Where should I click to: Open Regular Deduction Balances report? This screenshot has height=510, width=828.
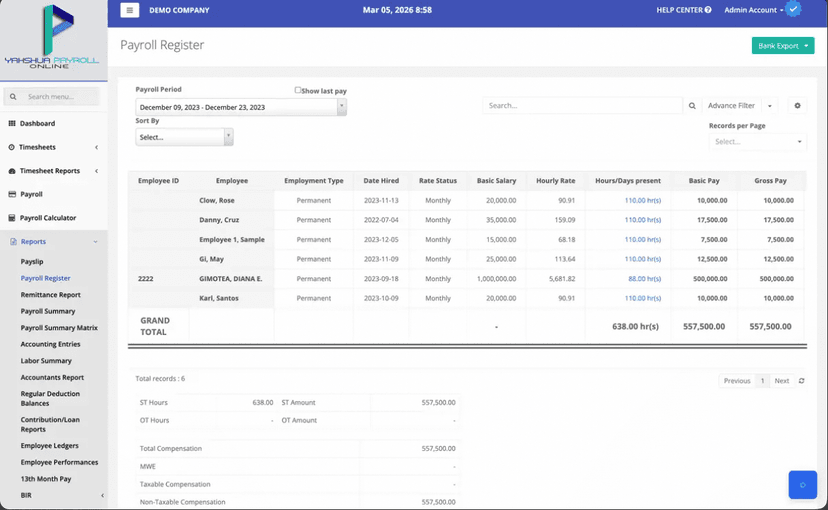point(50,399)
